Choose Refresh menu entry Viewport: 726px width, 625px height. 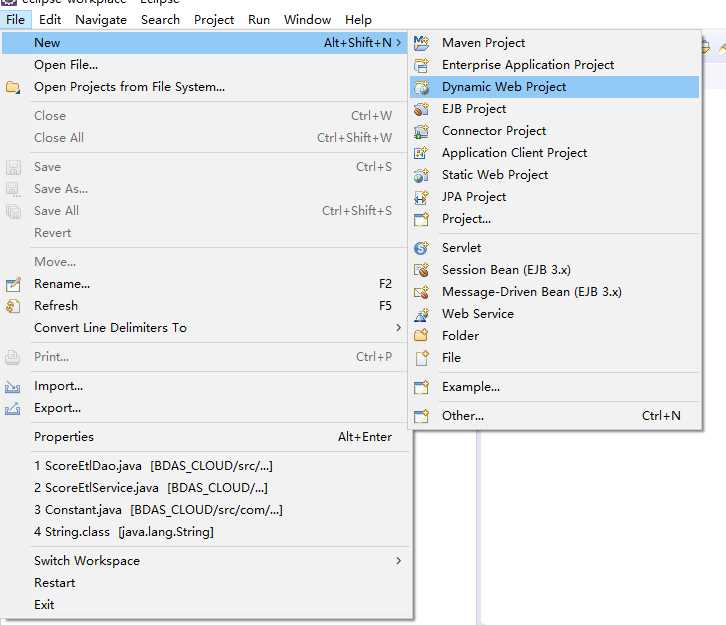tap(206, 306)
